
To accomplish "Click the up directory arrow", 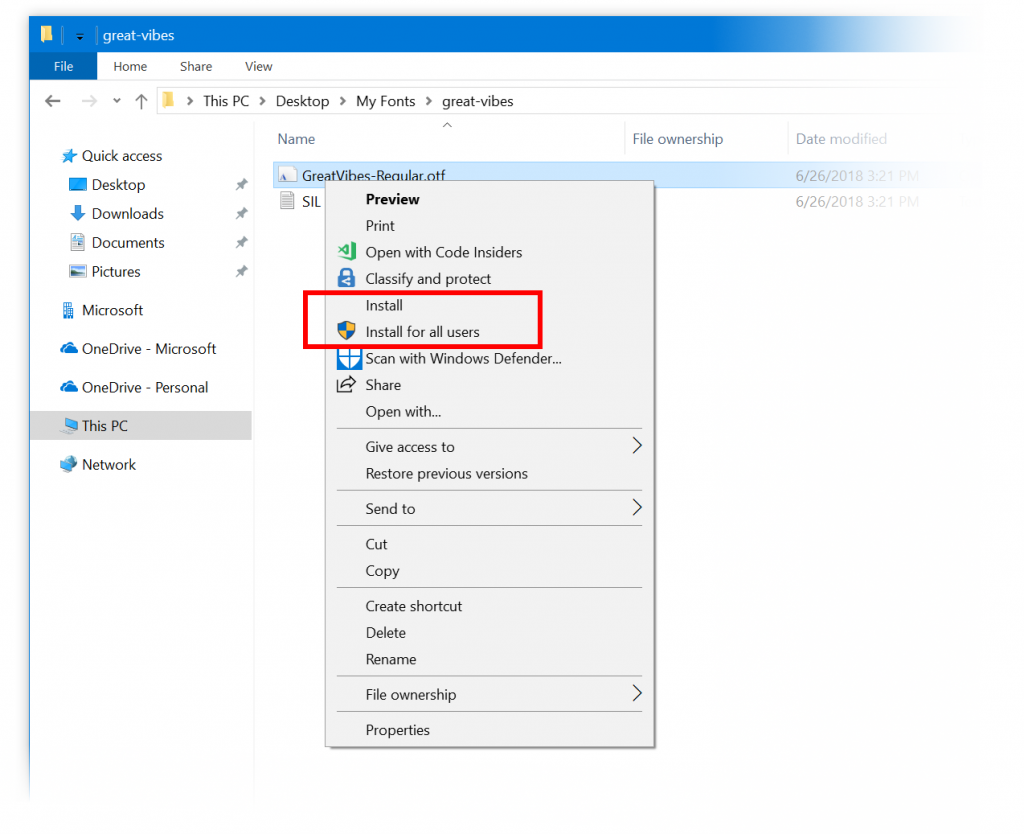I will click(141, 101).
